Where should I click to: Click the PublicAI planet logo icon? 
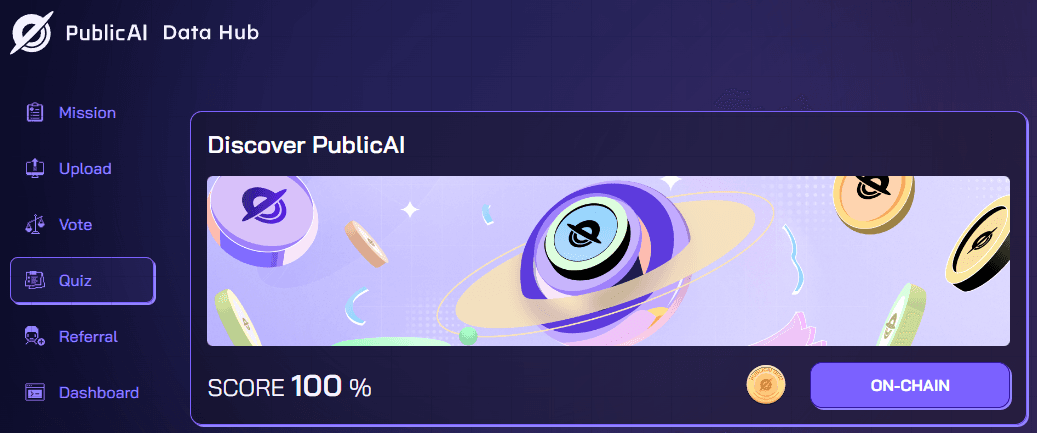32,32
